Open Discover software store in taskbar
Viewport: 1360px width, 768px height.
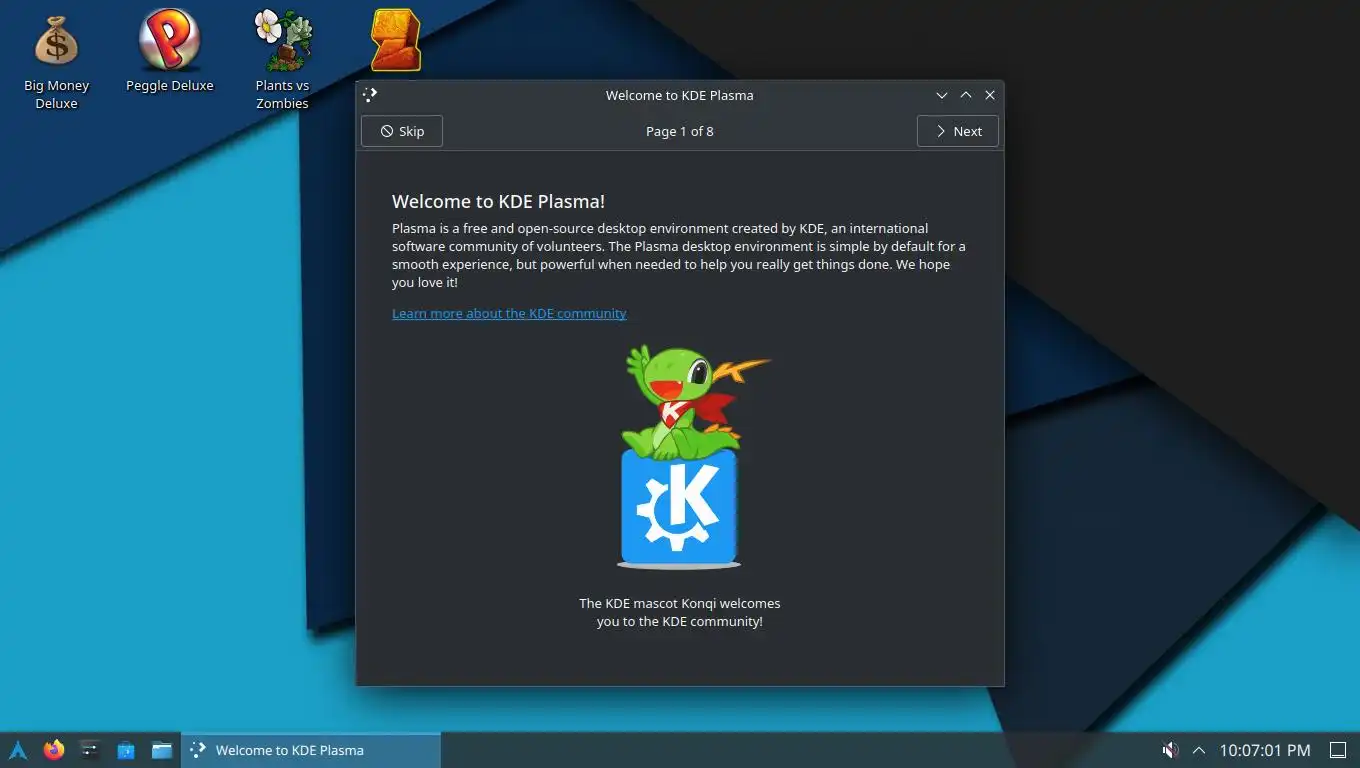pyautogui.click(x=126, y=750)
